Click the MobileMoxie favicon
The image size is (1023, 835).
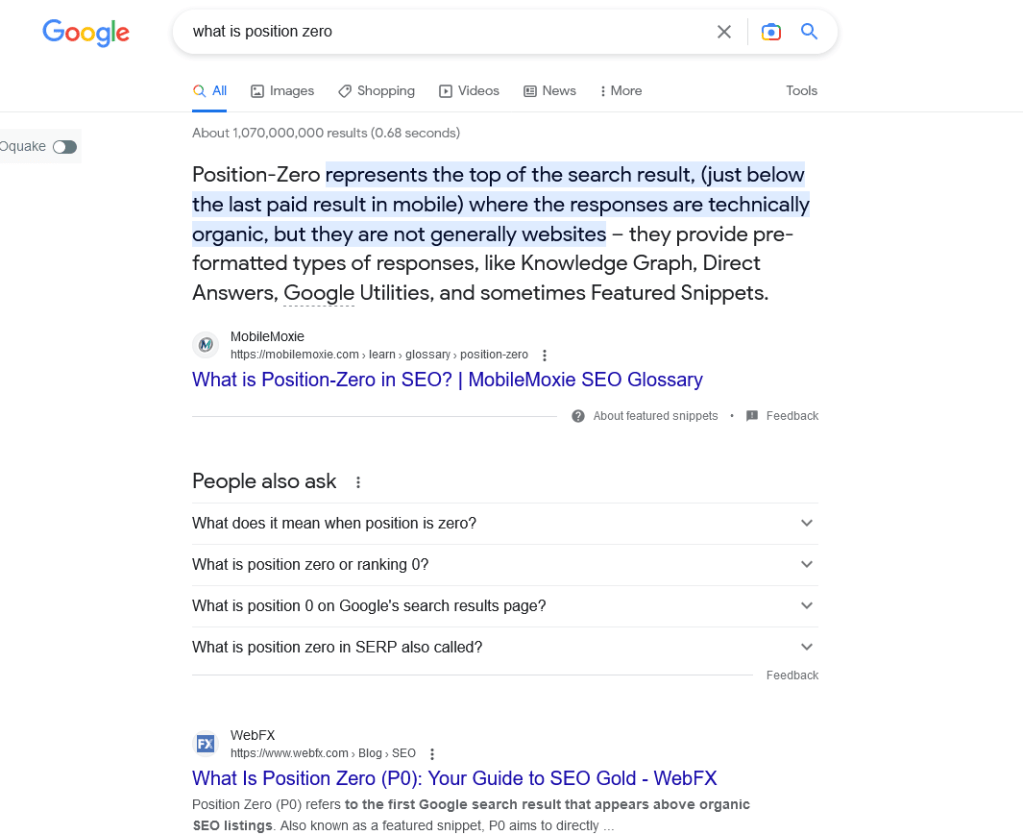(205, 344)
